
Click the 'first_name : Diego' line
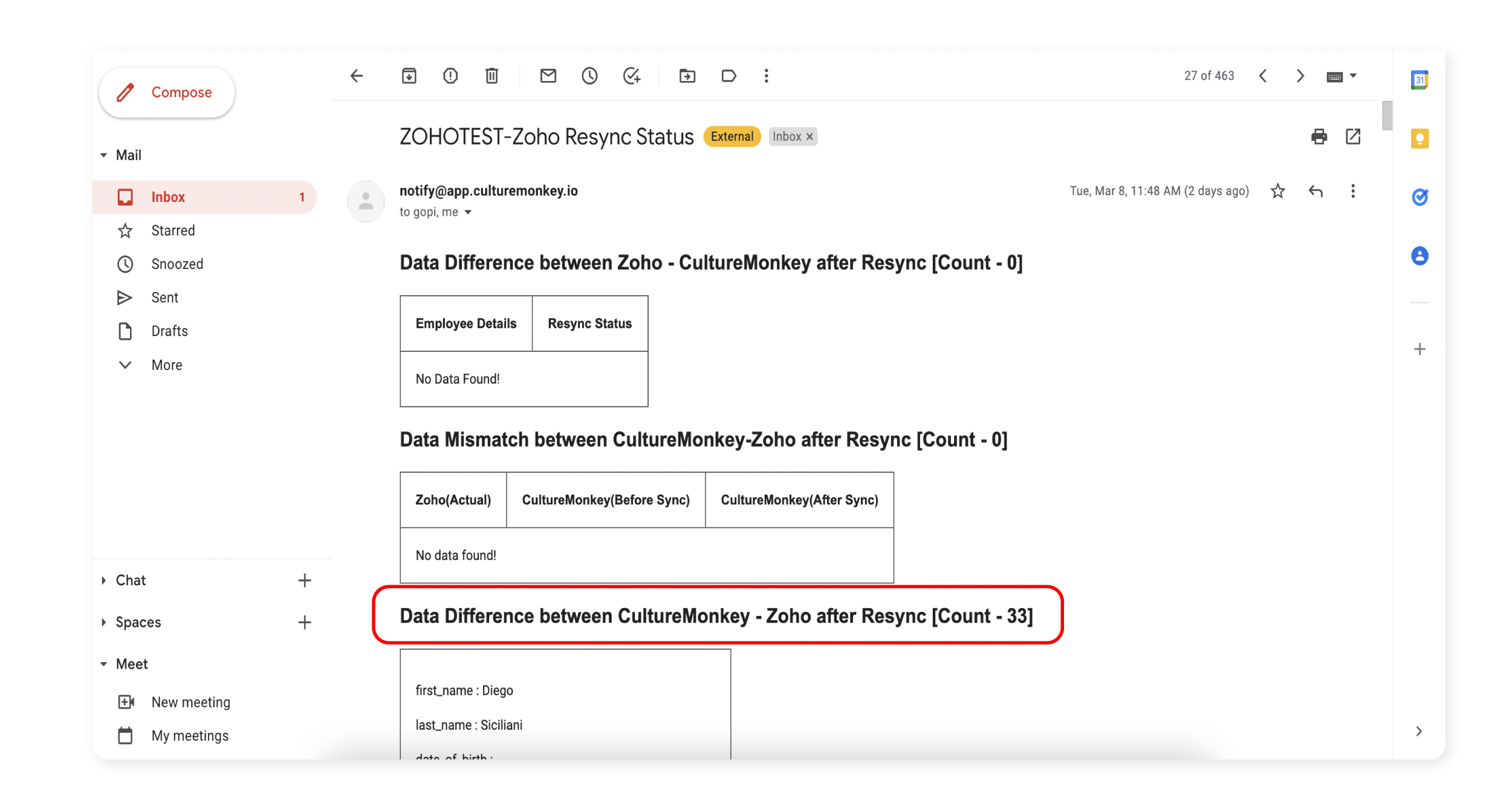[x=464, y=690]
